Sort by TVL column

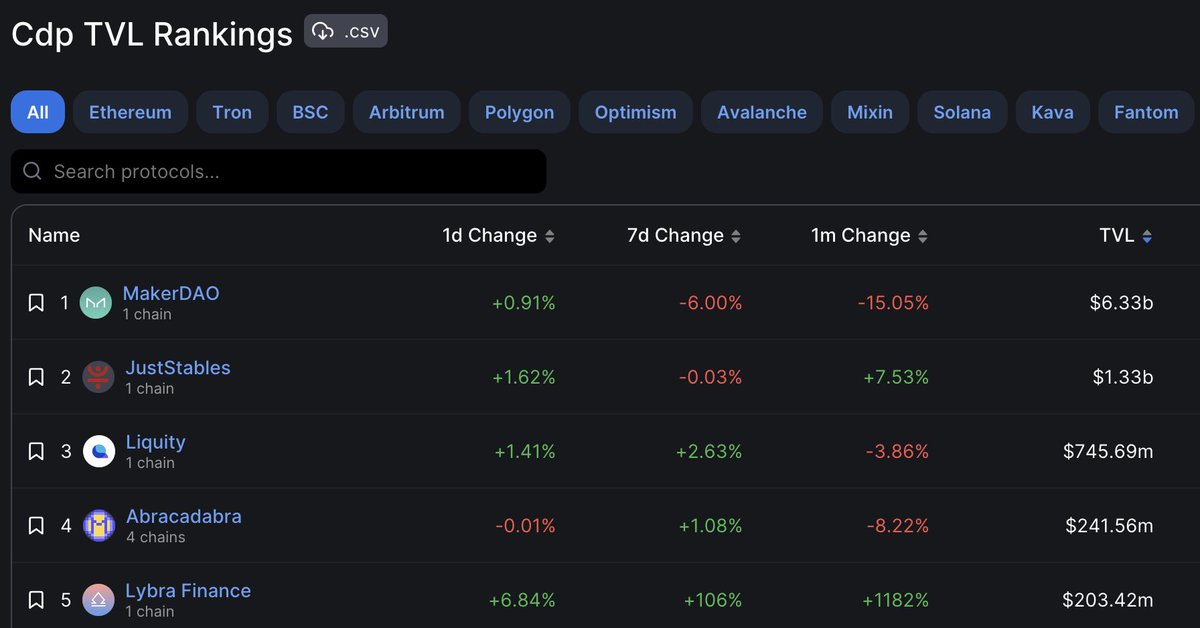pyautogui.click(x=1126, y=236)
